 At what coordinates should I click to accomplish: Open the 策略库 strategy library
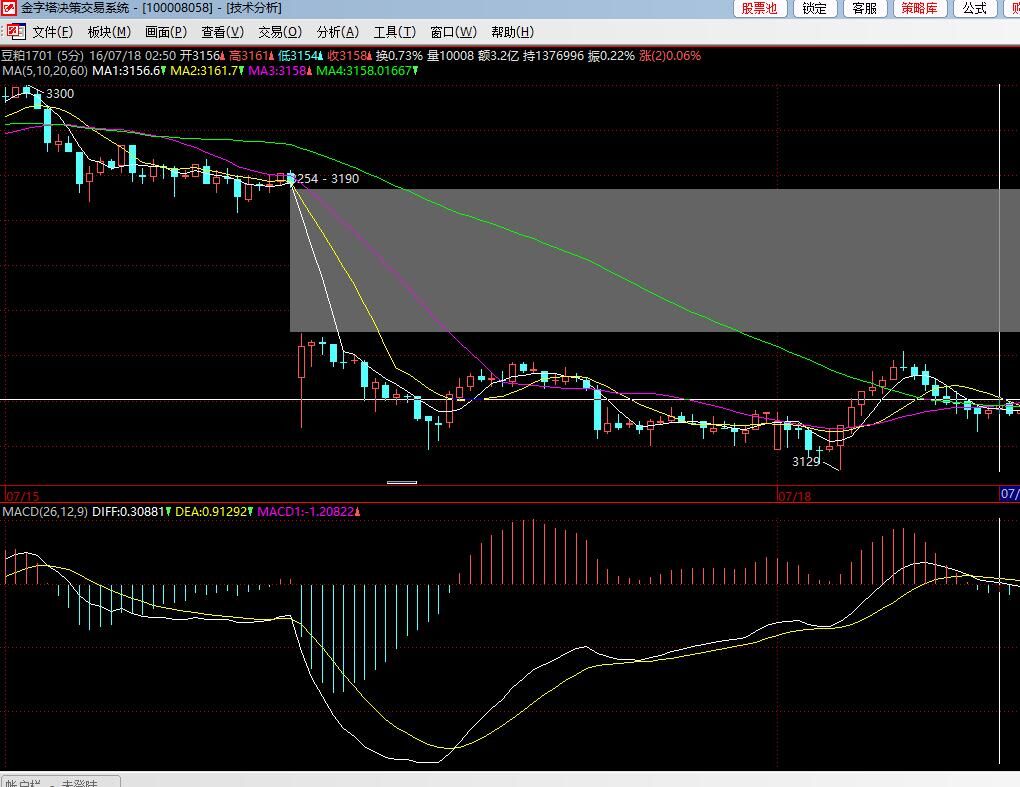point(919,9)
